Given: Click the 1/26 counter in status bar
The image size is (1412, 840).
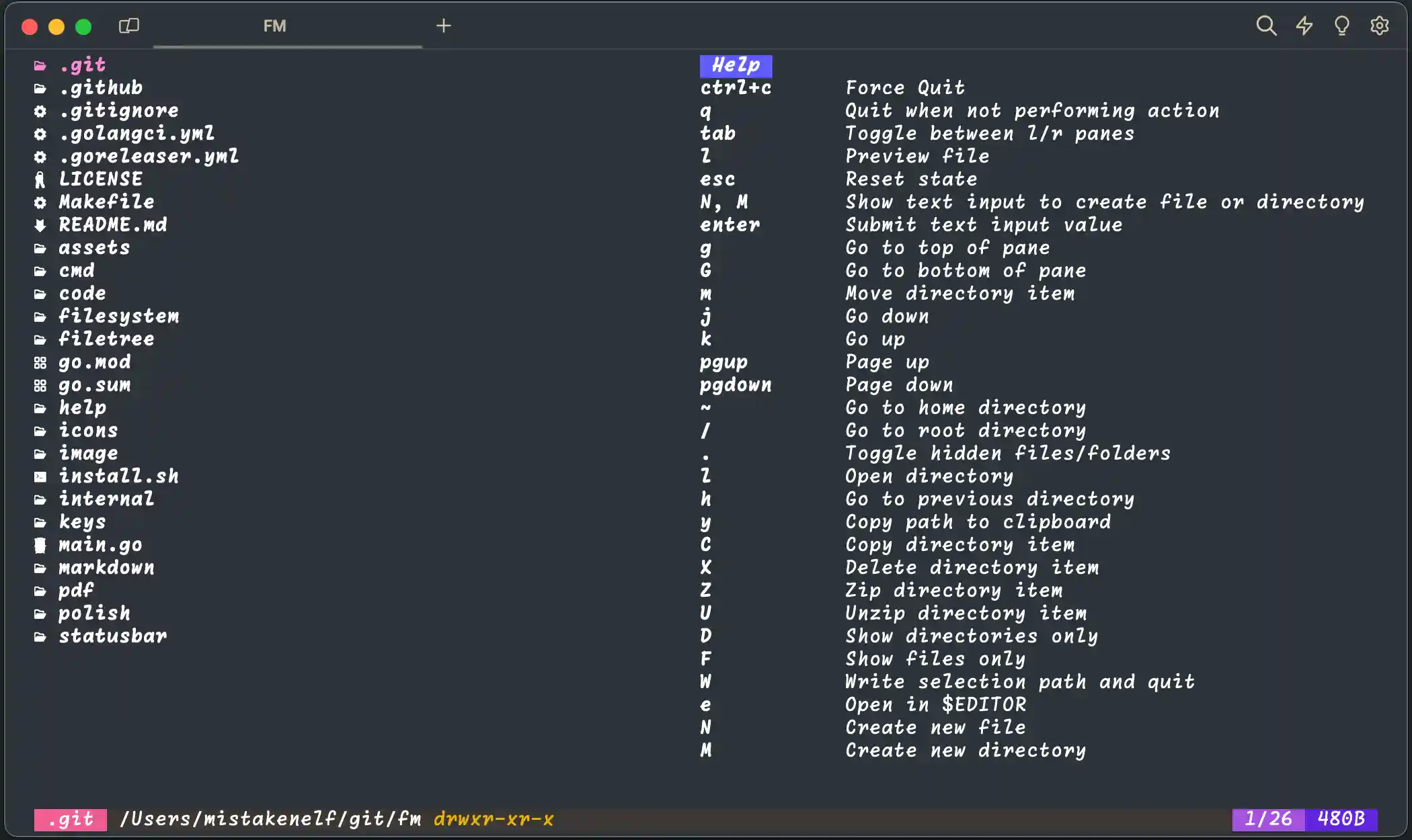Looking at the screenshot, I should click(x=1267, y=819).
